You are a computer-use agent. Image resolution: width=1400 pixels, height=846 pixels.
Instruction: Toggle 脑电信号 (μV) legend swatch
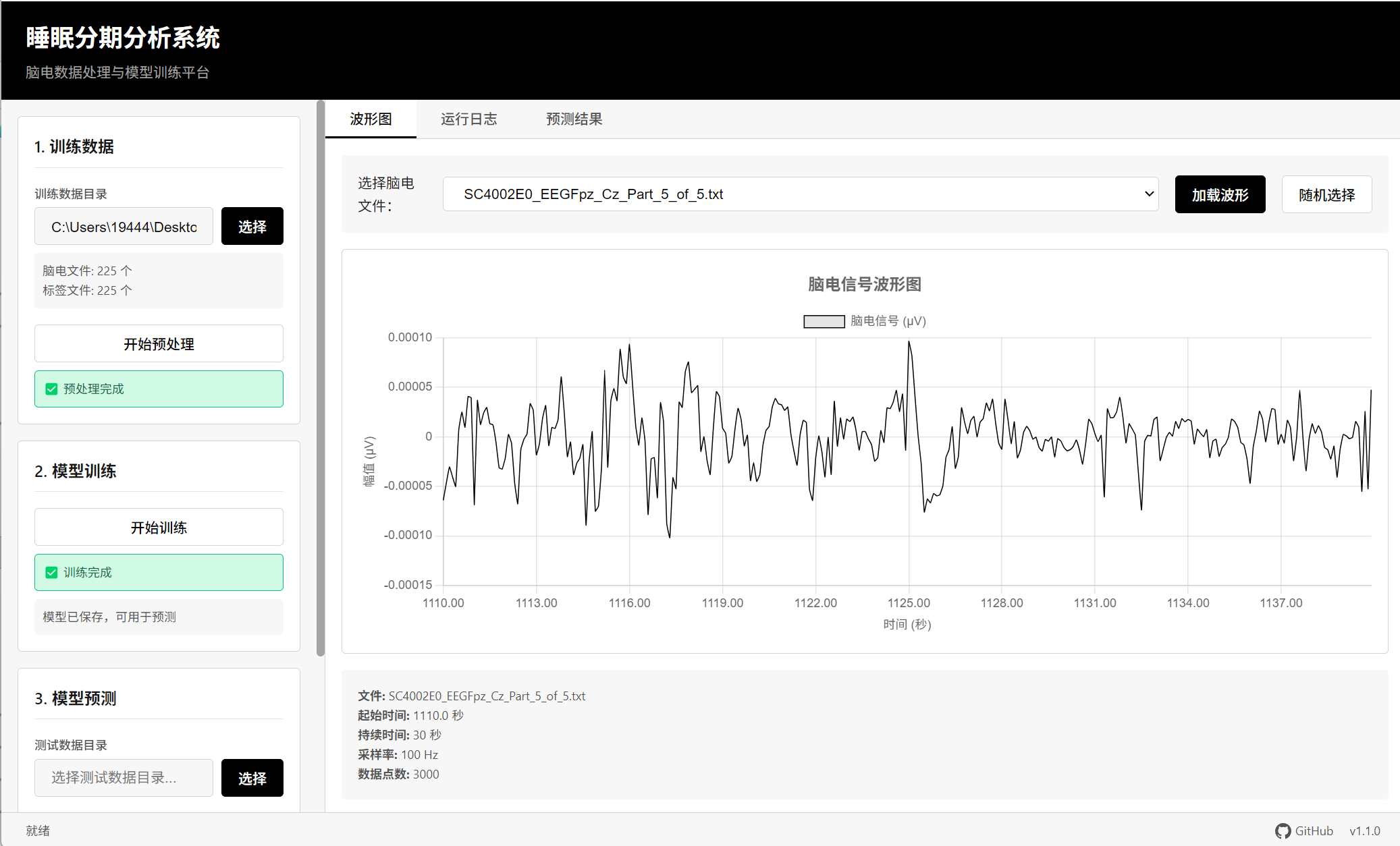(824, 322)
